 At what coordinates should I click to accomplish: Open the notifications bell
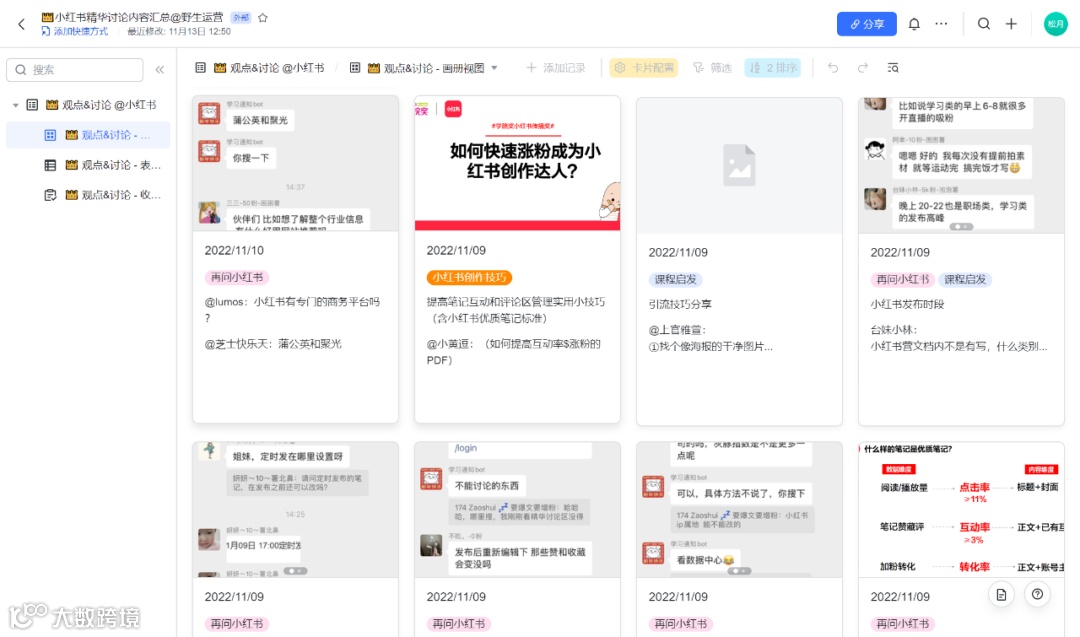pos(914,24)
